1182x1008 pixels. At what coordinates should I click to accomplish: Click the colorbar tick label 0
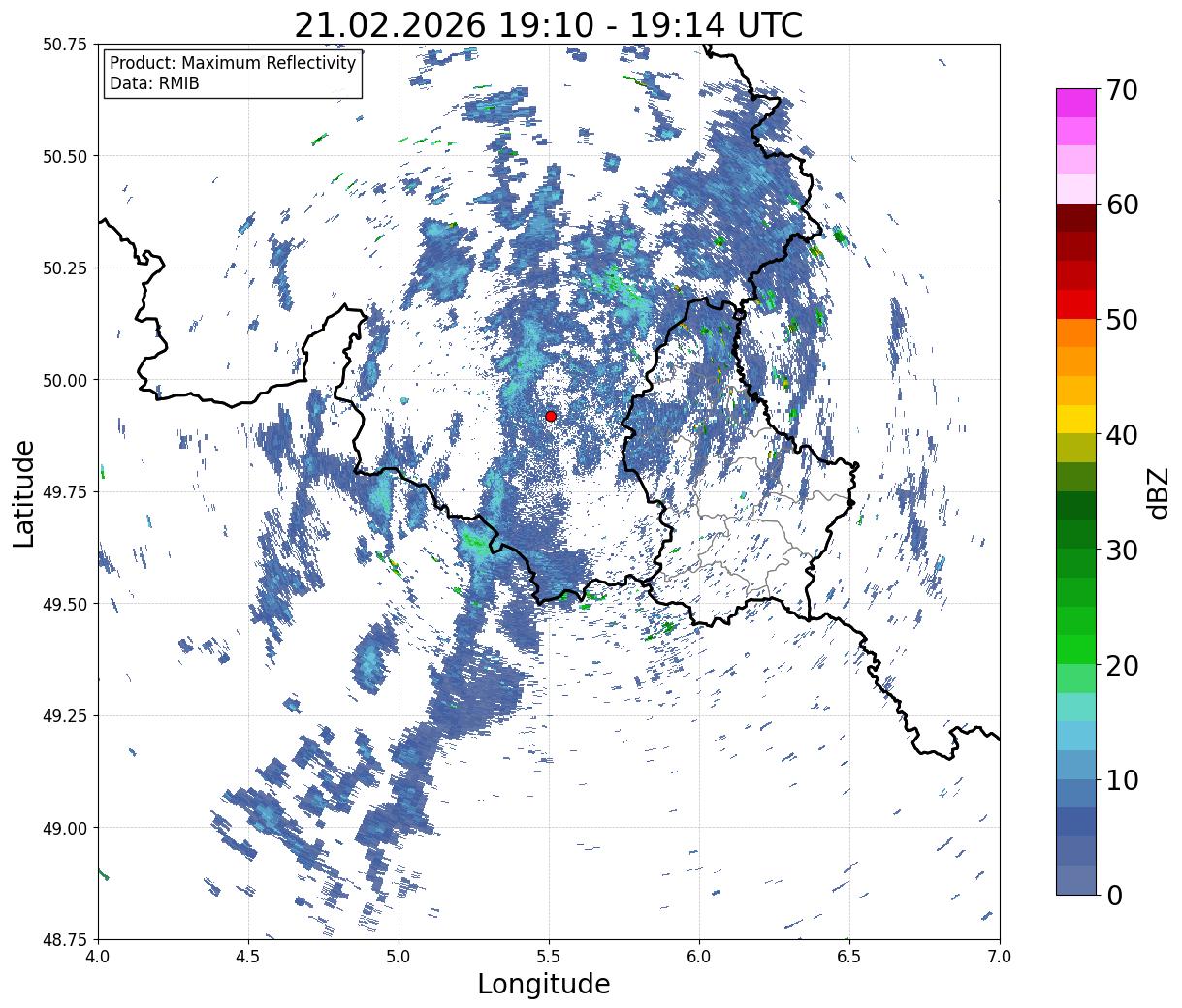click(x=1113, y=895)
